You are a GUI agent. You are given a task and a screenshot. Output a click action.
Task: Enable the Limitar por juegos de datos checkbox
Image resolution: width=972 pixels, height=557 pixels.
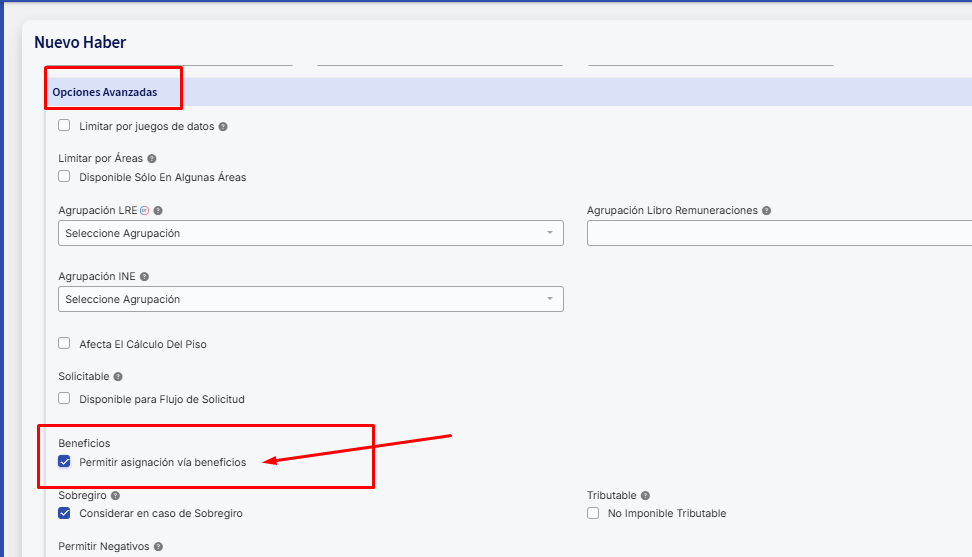64,126
